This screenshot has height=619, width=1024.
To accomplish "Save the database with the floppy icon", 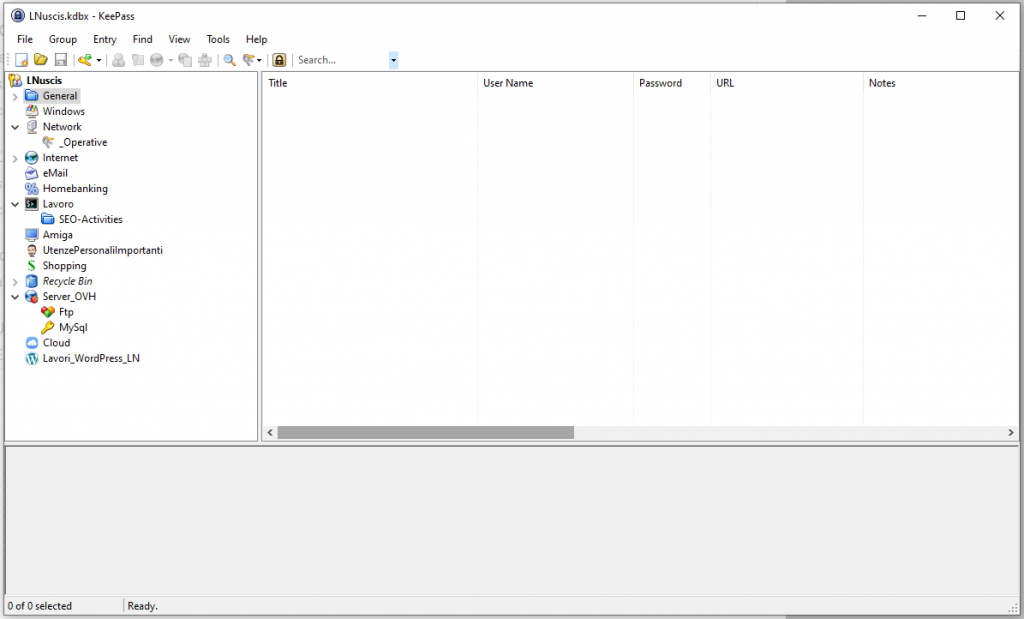I will point(61,60).
